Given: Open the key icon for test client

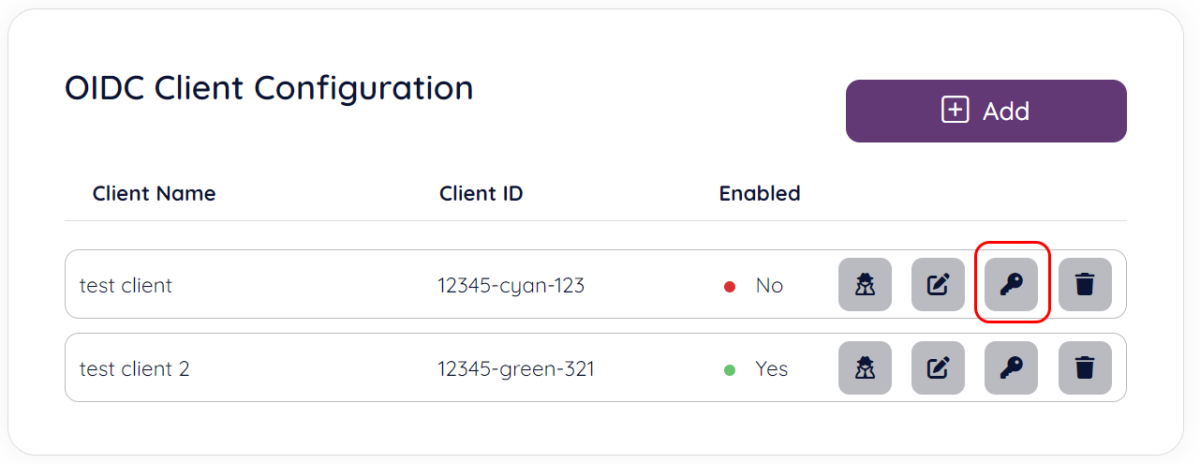Looking at the screenshot, I should (x=1011, y=285).
